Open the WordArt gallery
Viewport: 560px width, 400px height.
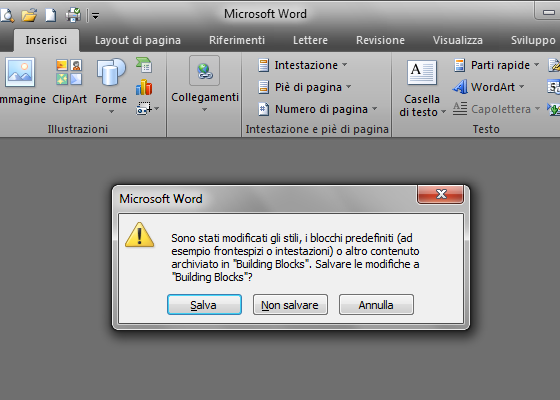coord(488,87)
